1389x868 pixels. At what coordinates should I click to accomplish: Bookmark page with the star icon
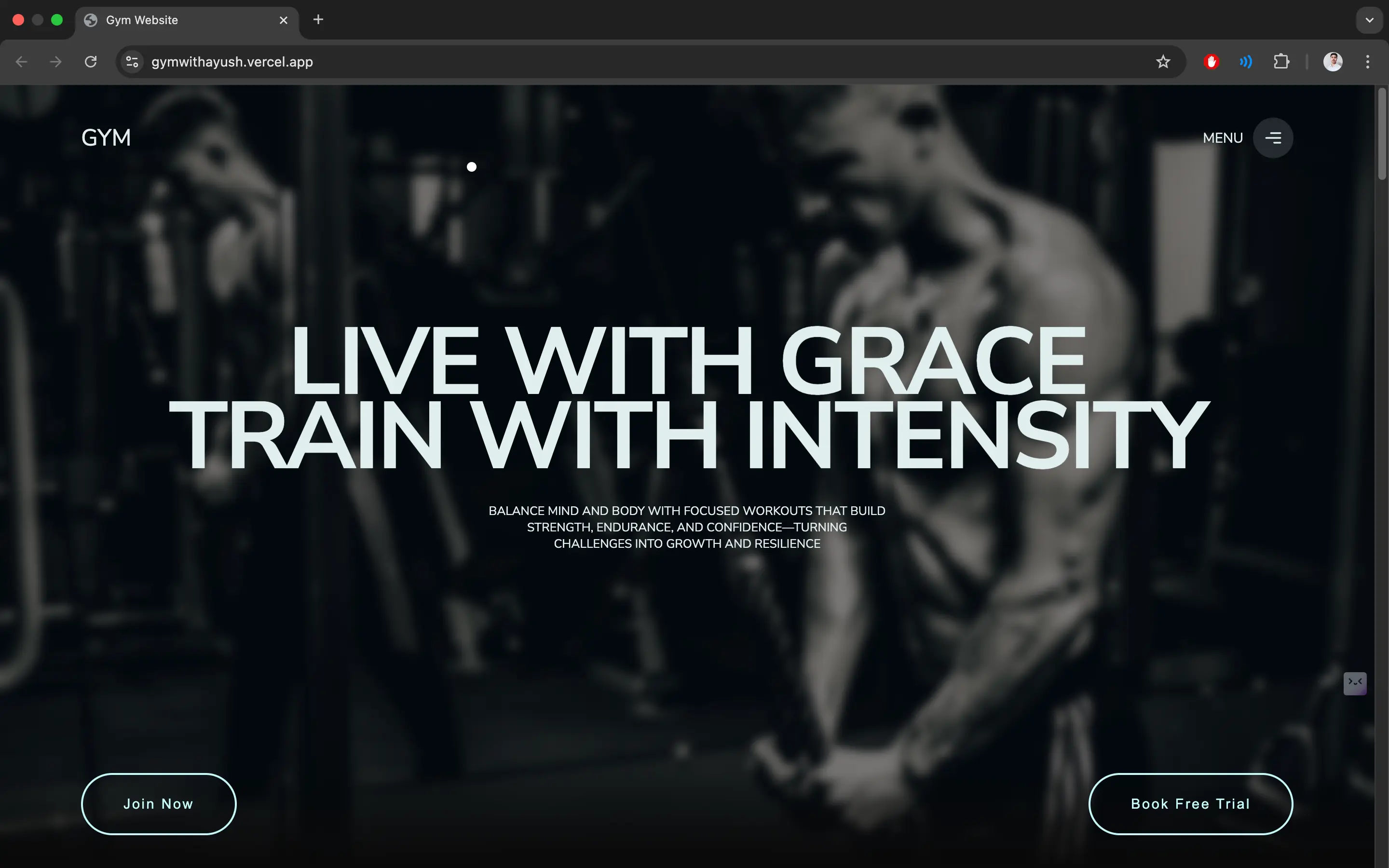[1163, 62]
